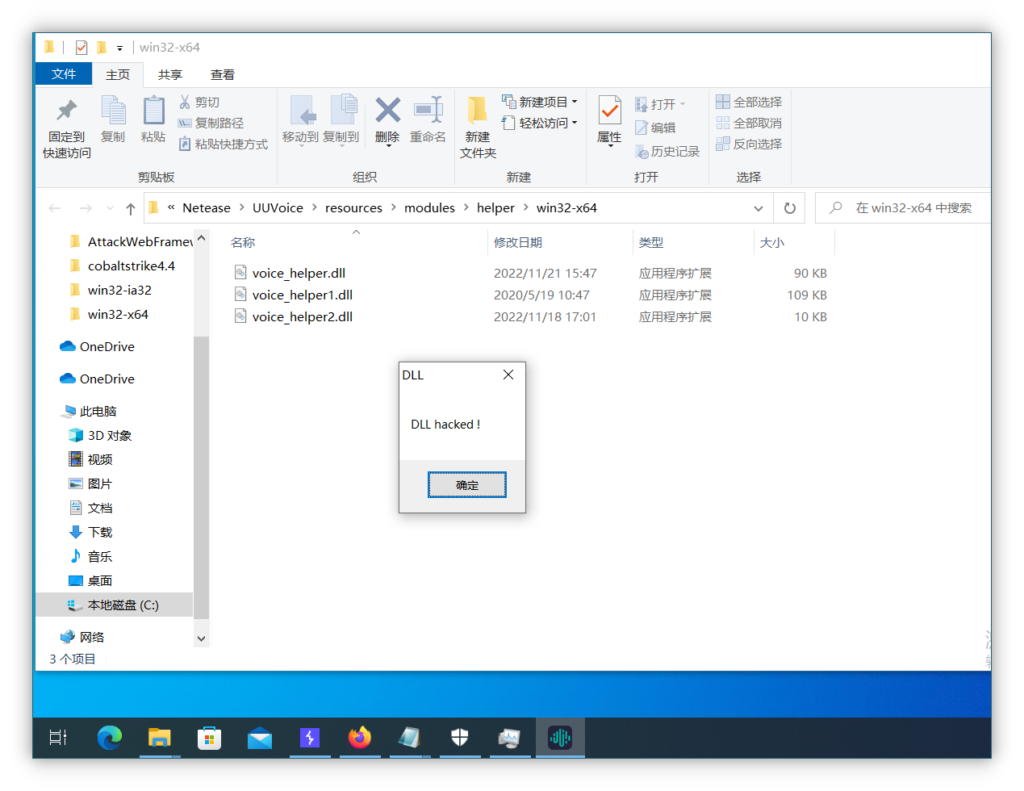The width and height of the screenshot is (1024, 791).
Task: Click OK (确定) in the DLL dialog
Action: coord(467,485)
